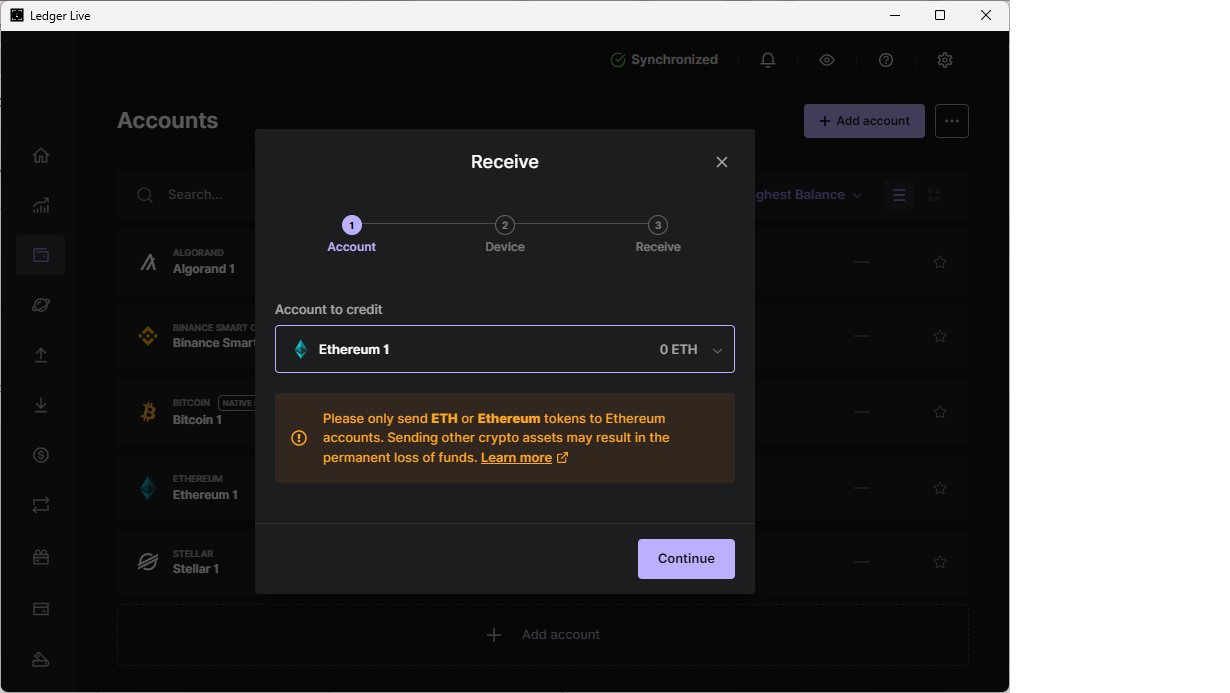Open the notifications bell icon
The height and width of the screenshot is (693, 1230).
[x=768, y=60]
